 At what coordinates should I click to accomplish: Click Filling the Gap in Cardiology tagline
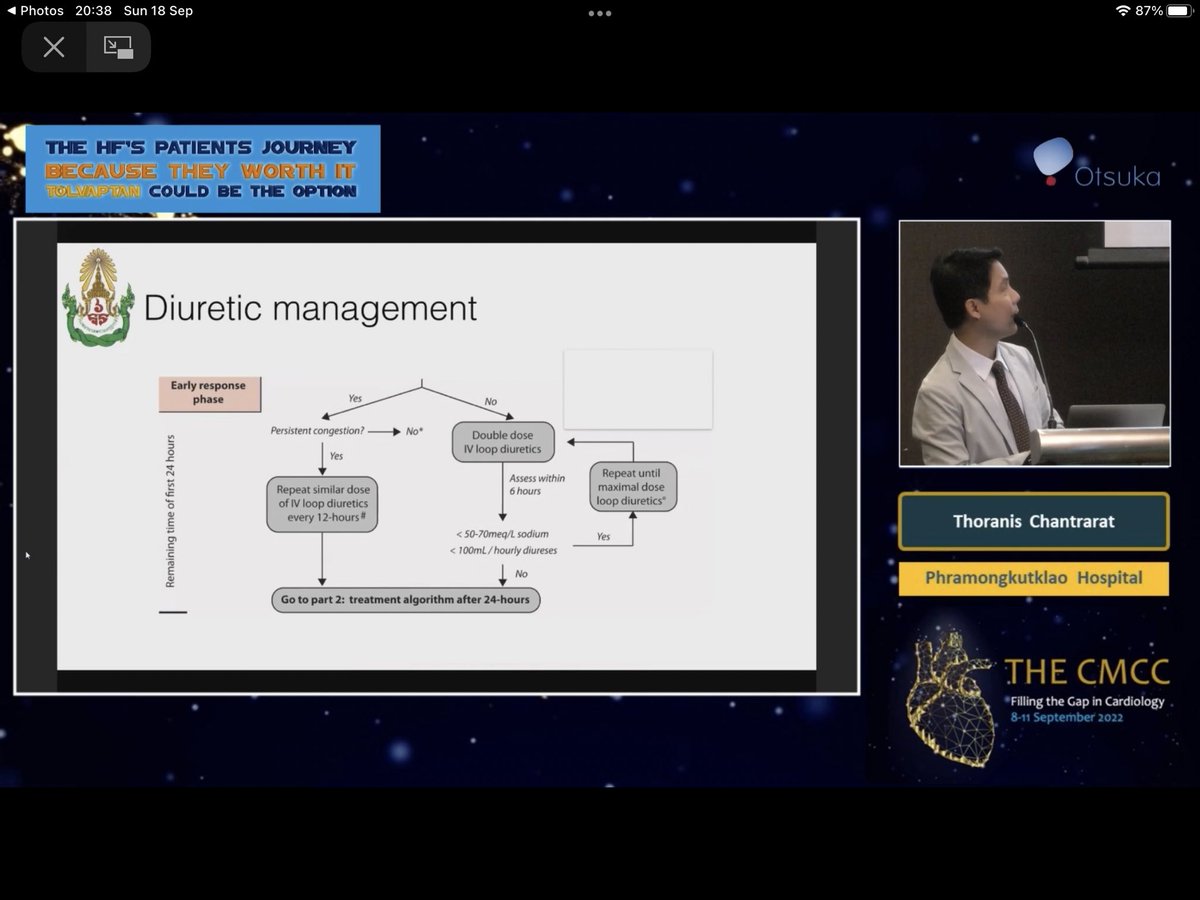pyautogui.click(x=1085, y=701)
